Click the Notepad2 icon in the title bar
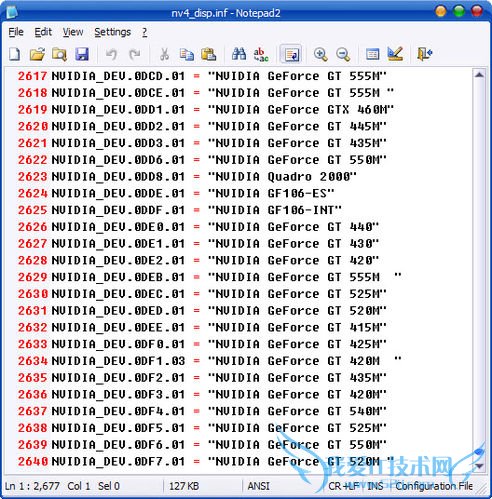The height and width of the screenshot is (499, 492). (x=11, y=12)
